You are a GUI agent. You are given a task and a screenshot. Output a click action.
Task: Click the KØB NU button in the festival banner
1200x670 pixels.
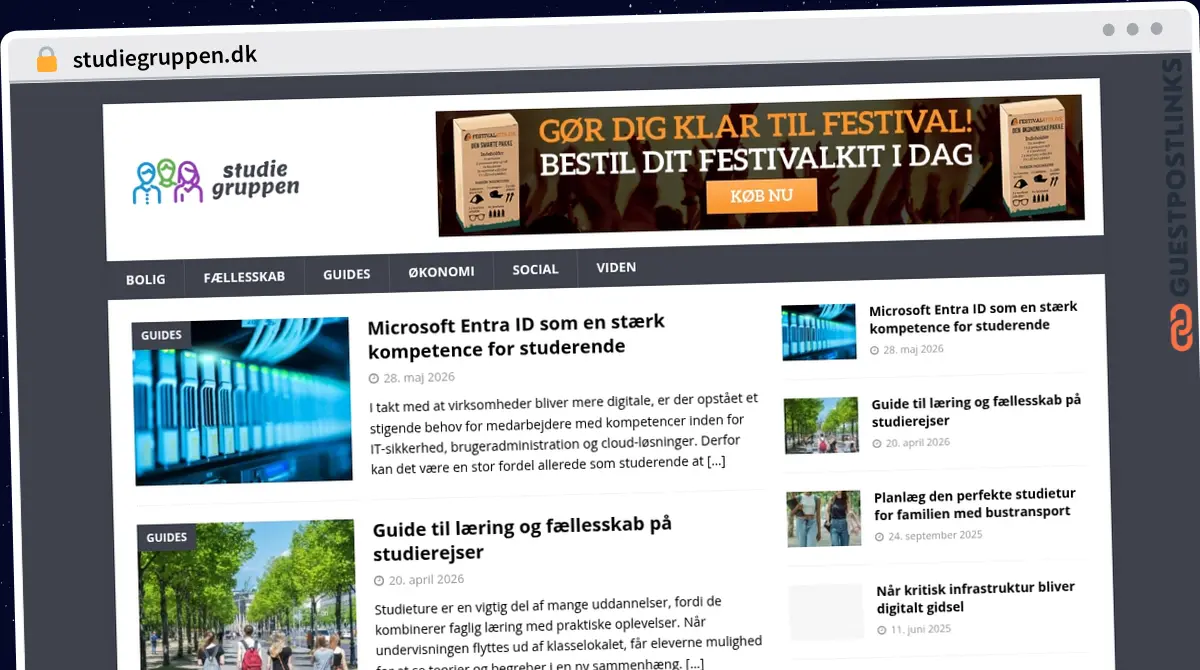tap(762, 196)
